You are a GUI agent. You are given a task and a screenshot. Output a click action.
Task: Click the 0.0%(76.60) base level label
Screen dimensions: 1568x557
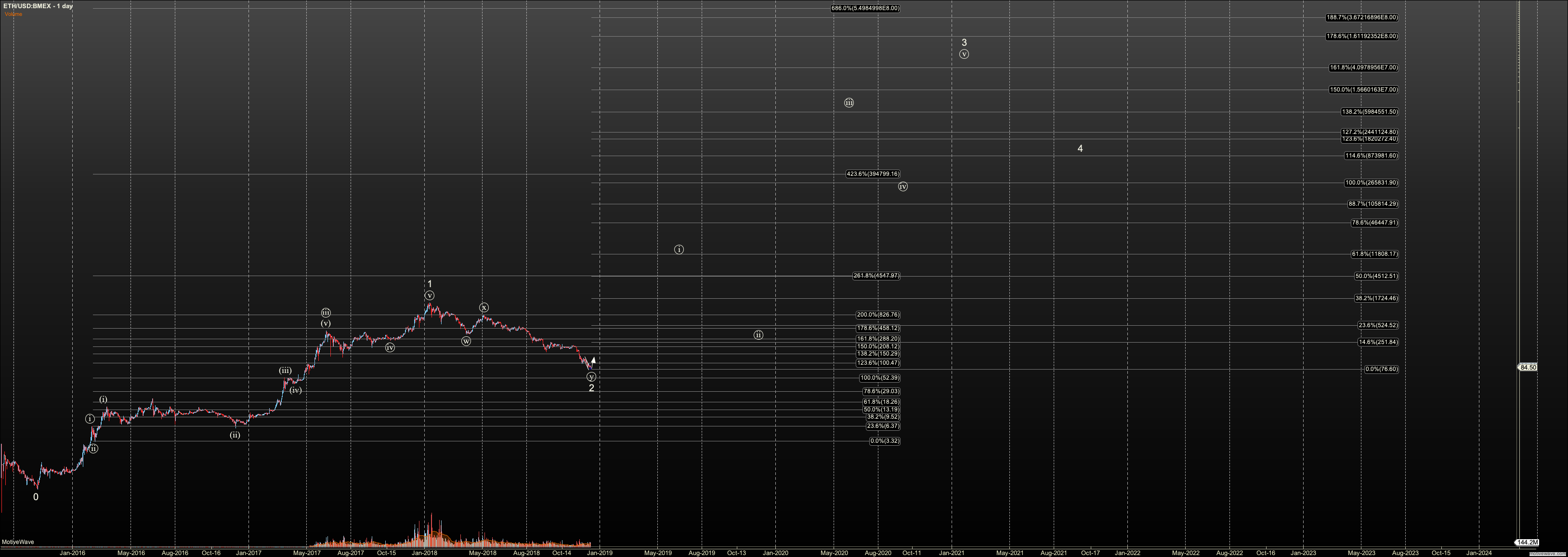1381,370
